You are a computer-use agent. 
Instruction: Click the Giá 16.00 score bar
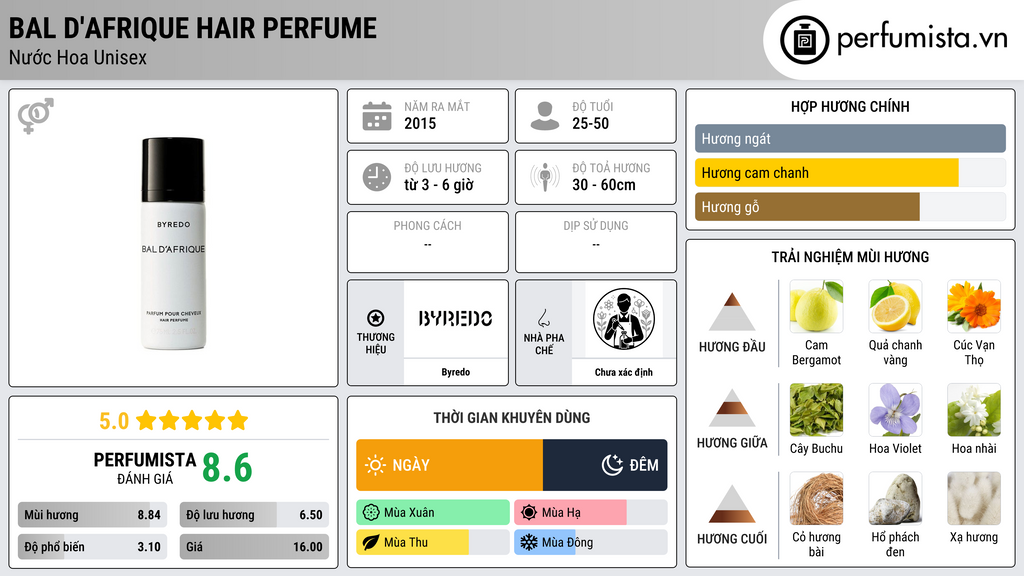pyautogui.click(x=254, y=547)
